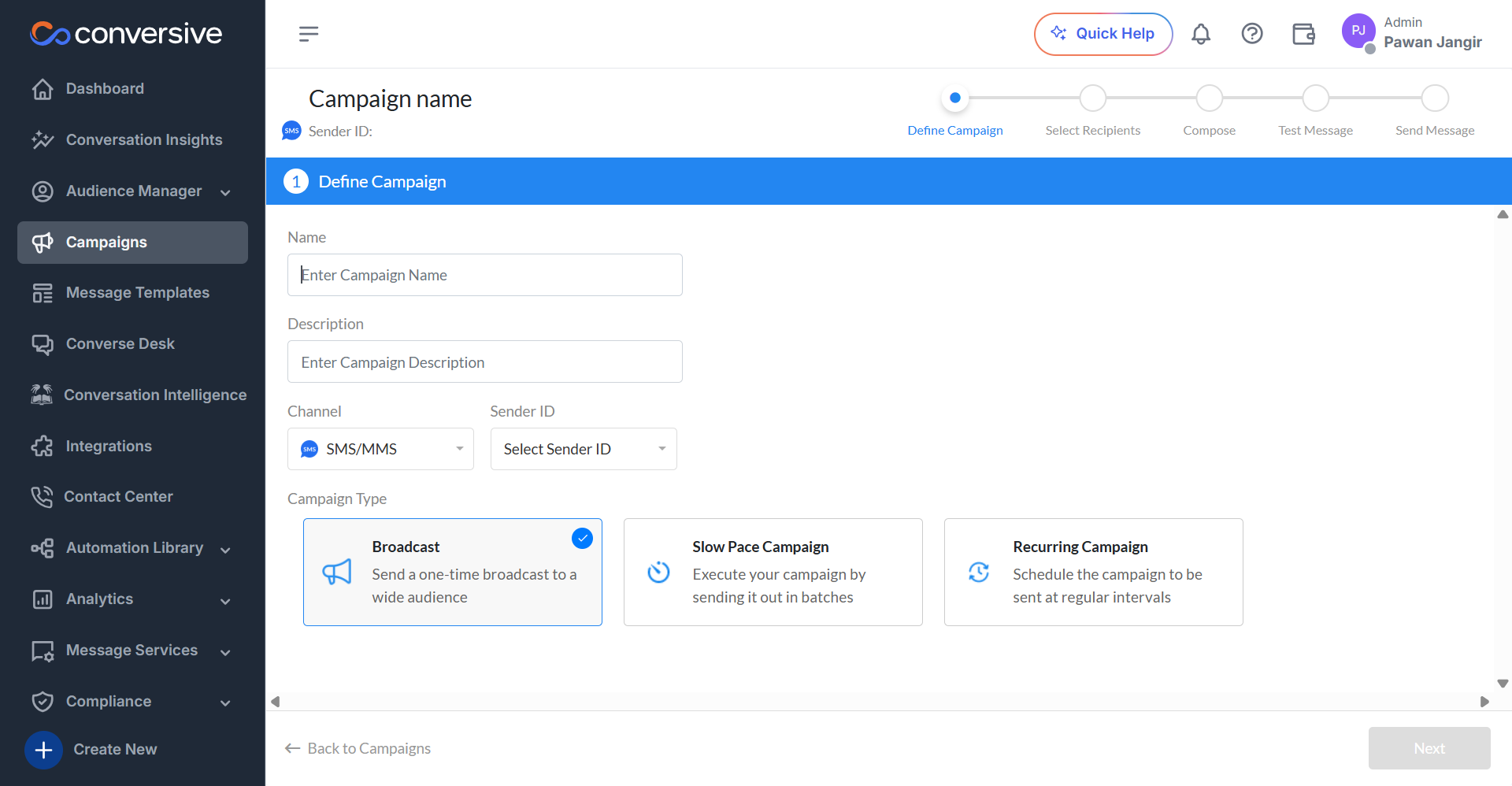Click the blue plus Create New icon
The width and height of the screenshot is (1512, 786).
click(43, 750)
